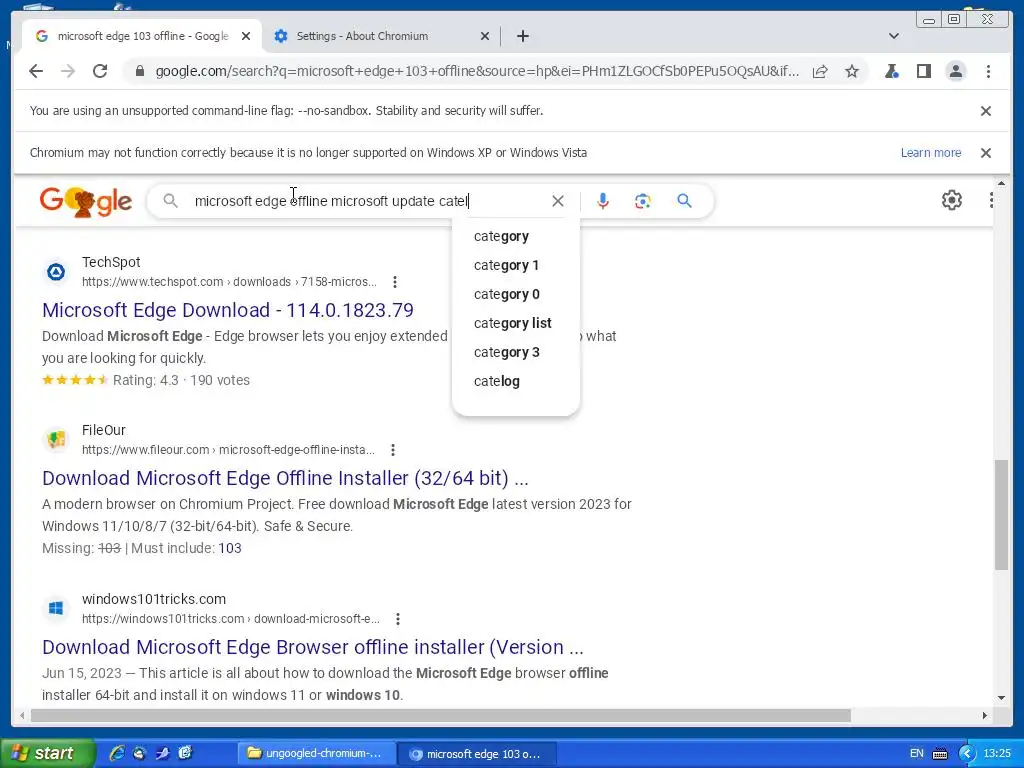
Task: Close the Google search tab
Action: [246, 37]
